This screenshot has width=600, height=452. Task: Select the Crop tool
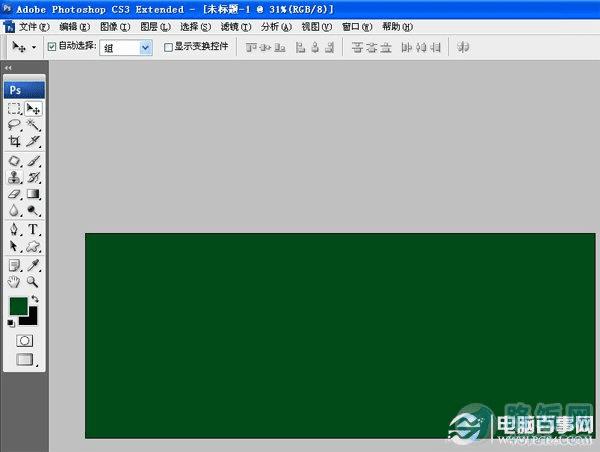15,141
